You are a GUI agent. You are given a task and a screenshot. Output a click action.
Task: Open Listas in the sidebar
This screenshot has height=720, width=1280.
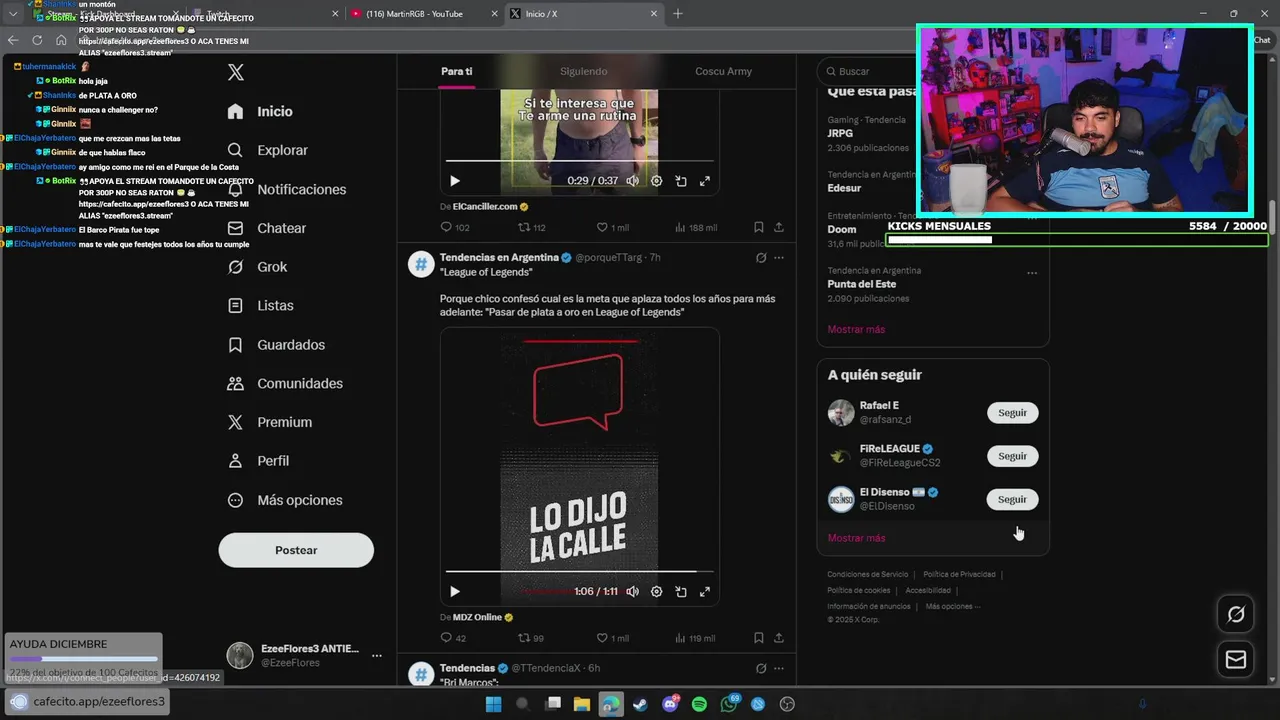pos(260,305)
